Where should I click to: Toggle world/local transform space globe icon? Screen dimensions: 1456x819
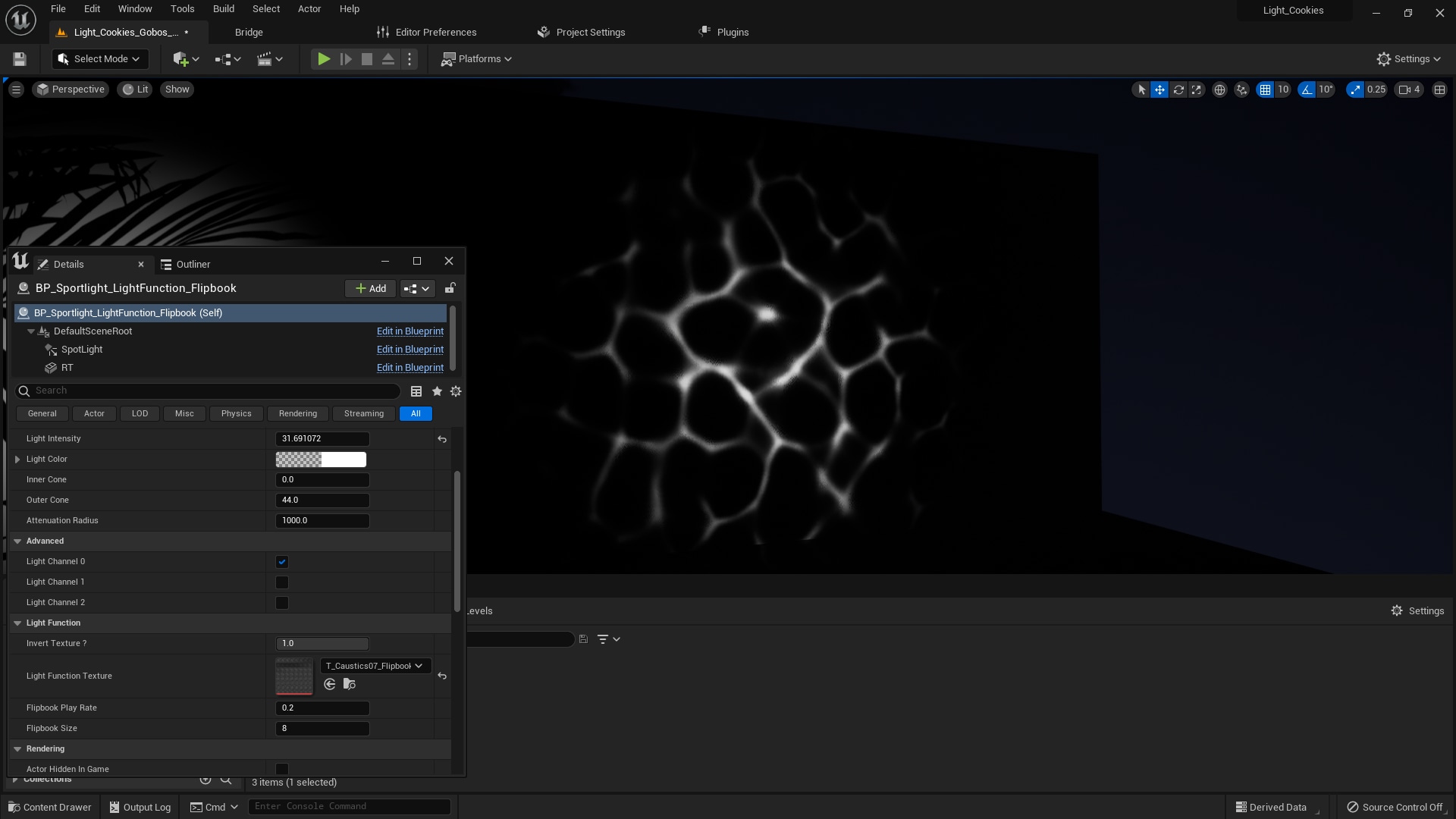click(1219, 89)
